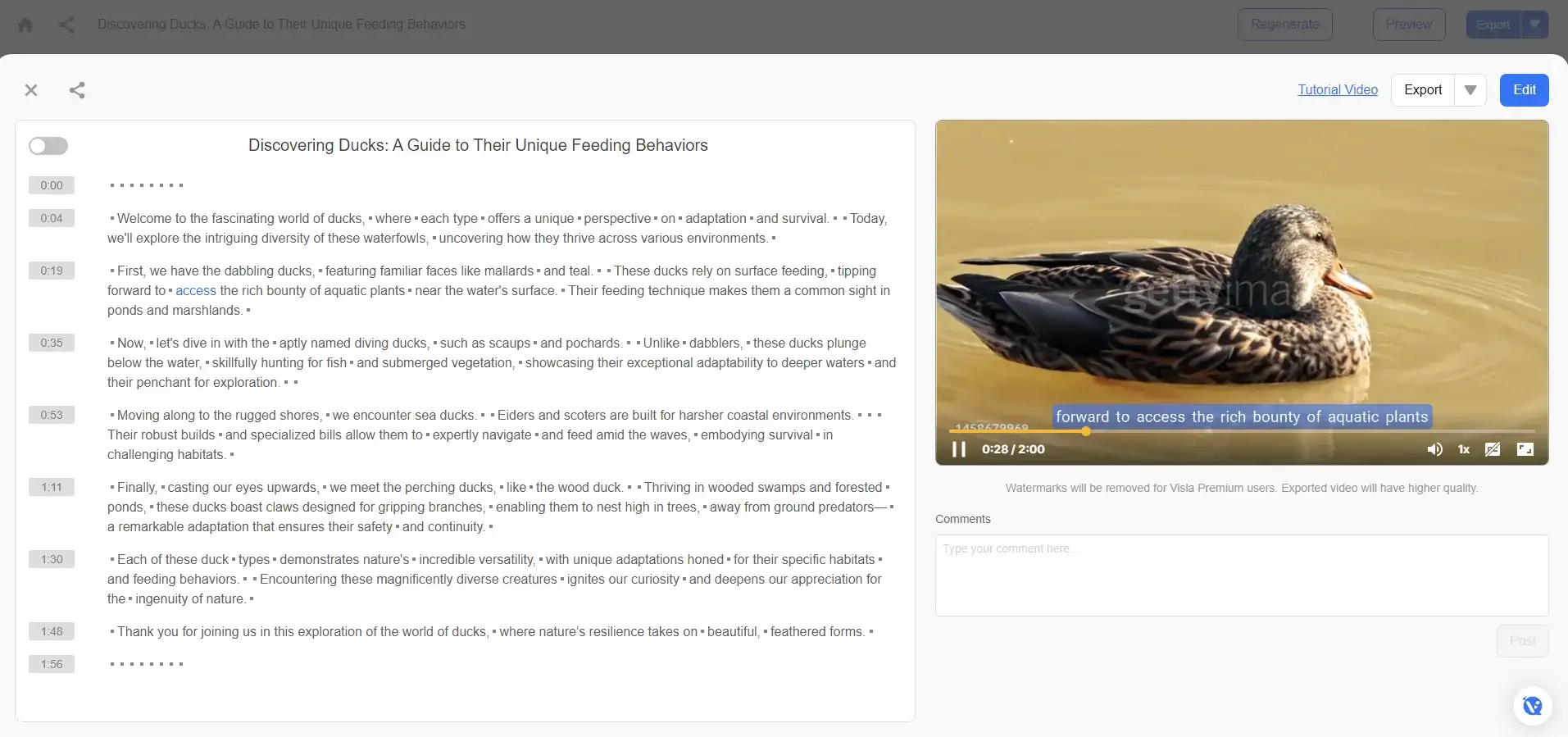This screenshot has width=1568, height=737.
Task: Open the Tutorial Video link
Action: [1338, 90]
